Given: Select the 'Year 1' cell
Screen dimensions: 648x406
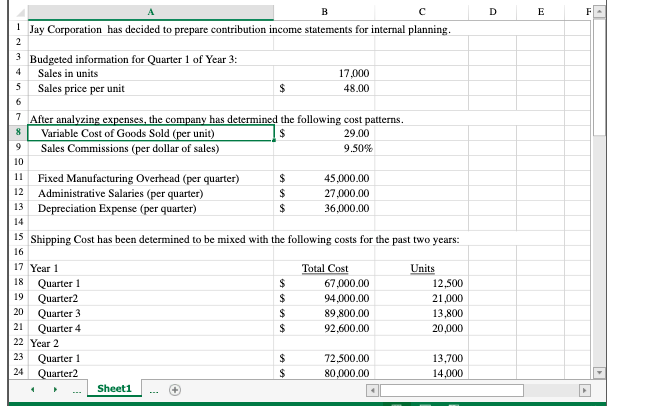Looking at the screenshot, I should click(150, 268).
